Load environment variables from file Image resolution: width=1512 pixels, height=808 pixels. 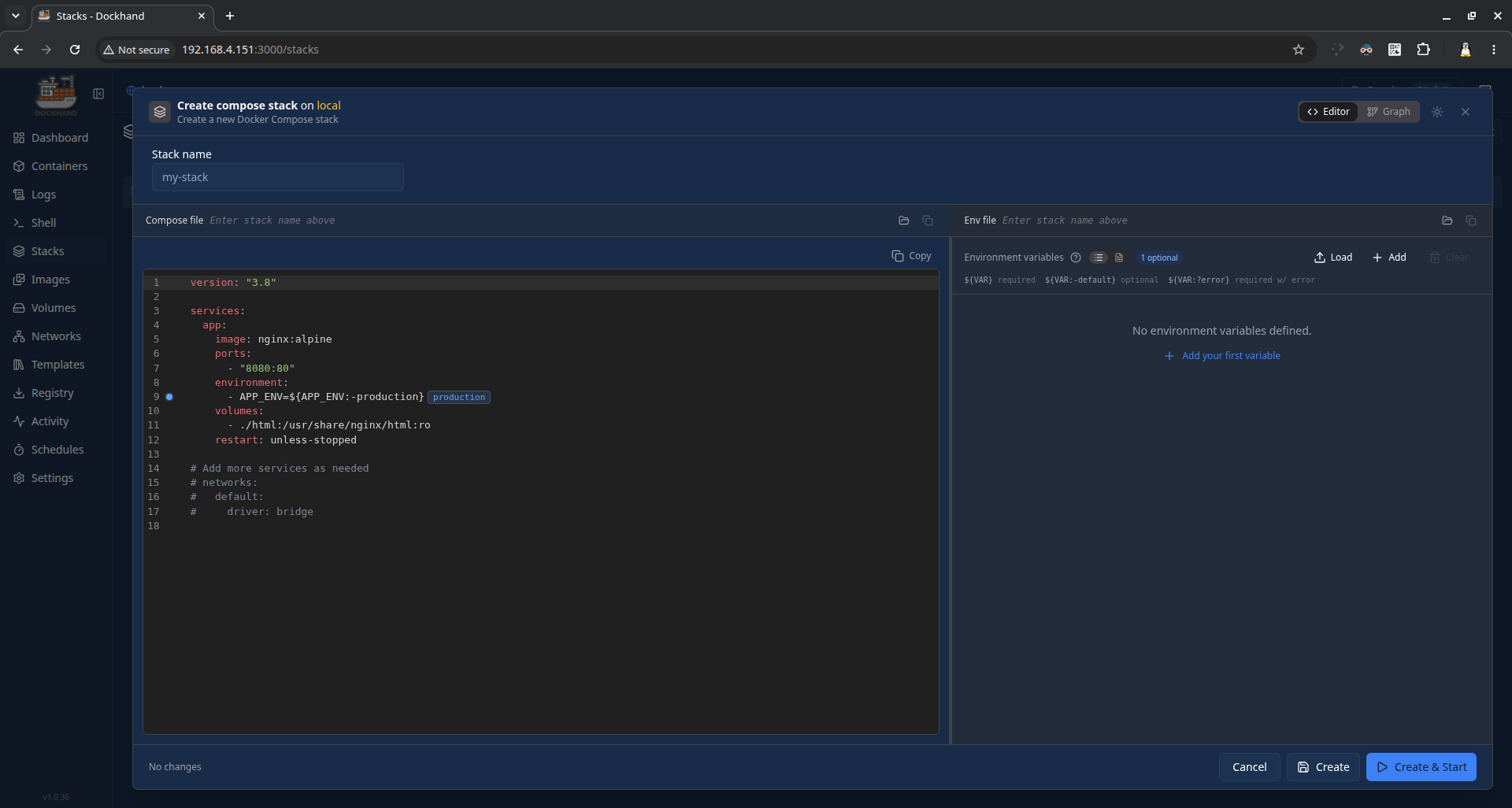pos(1333,258)
